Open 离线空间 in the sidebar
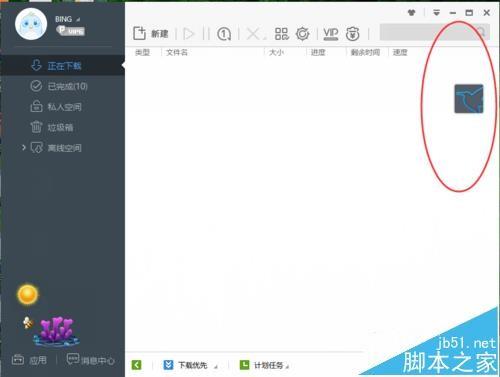 (62, 148)
